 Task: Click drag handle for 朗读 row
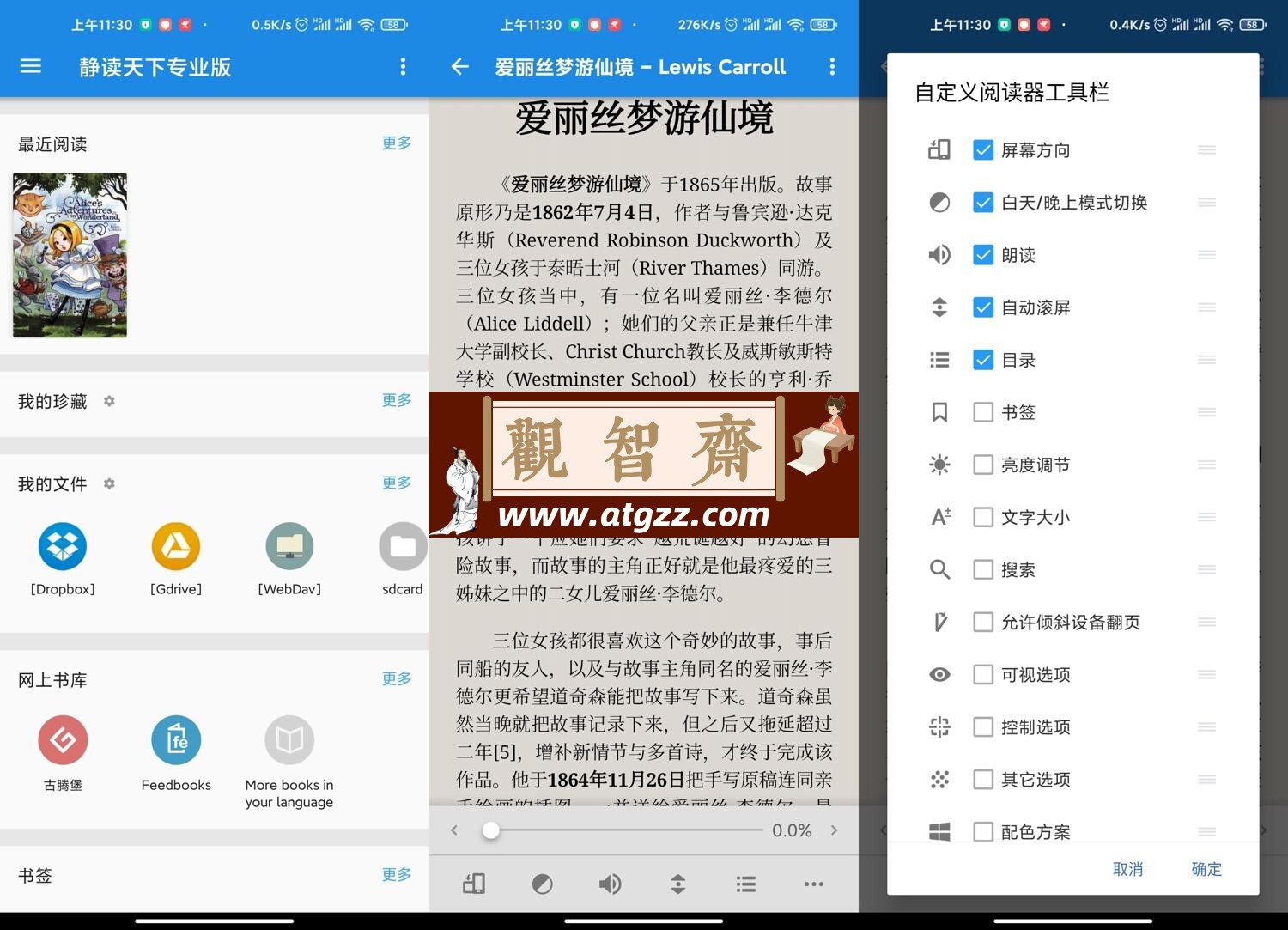pos(1206,255)
